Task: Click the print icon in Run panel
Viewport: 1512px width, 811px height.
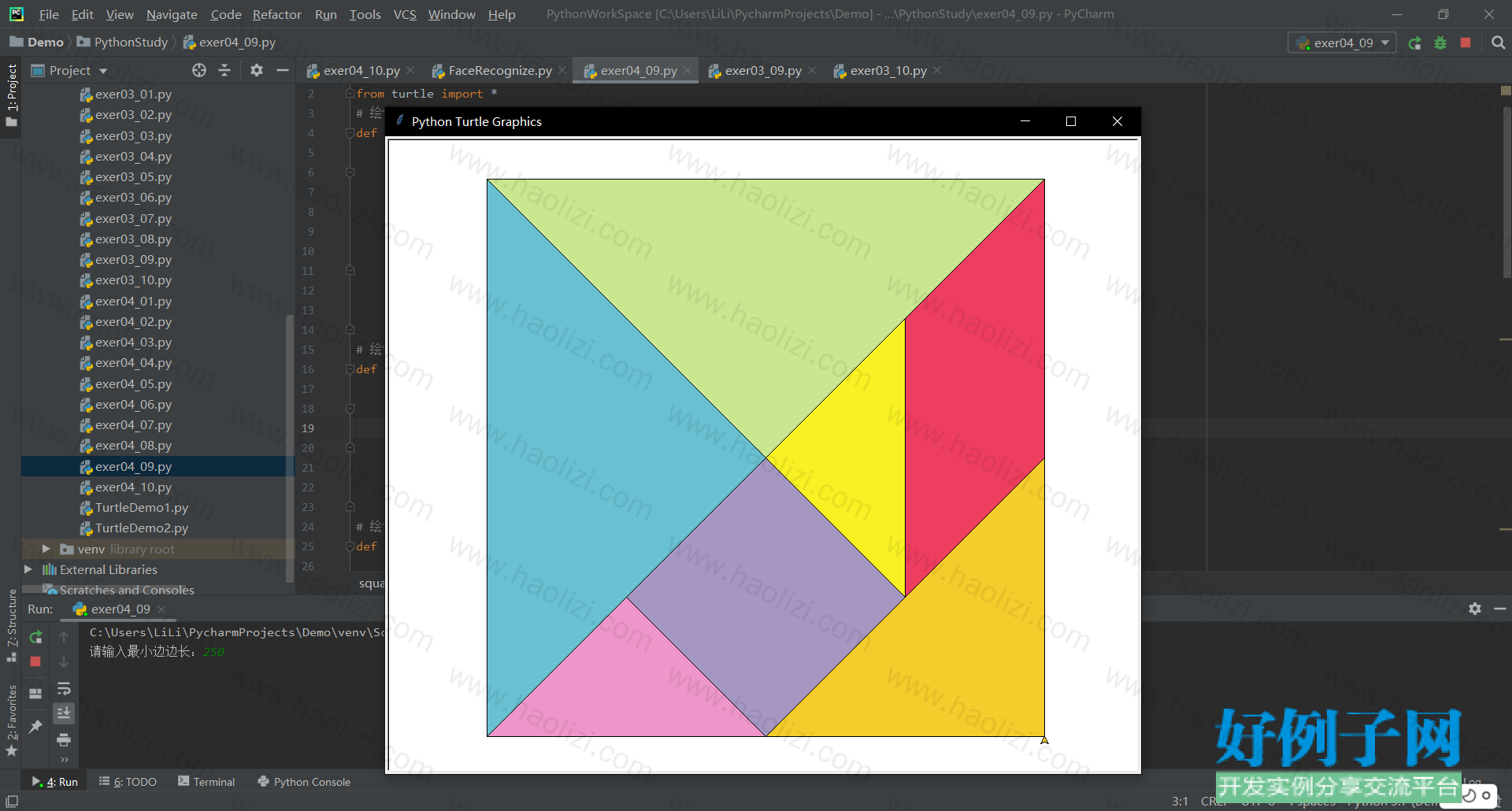Action: click(64, 739)
